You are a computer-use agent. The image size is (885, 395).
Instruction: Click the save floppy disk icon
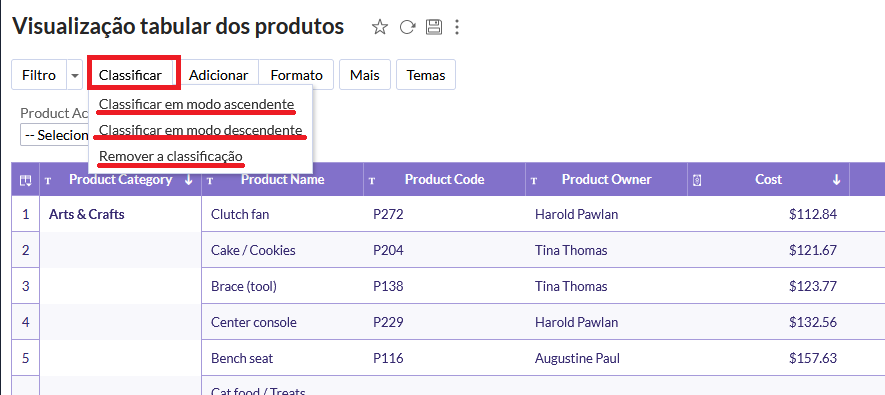433,27
